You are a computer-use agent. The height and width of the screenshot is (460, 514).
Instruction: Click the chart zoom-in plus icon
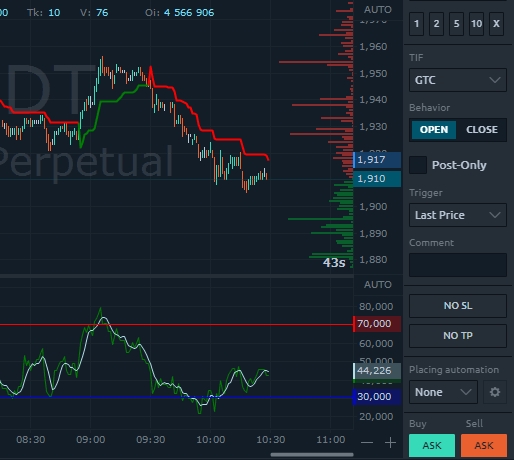pyautogui.click(x=390, y=443)
